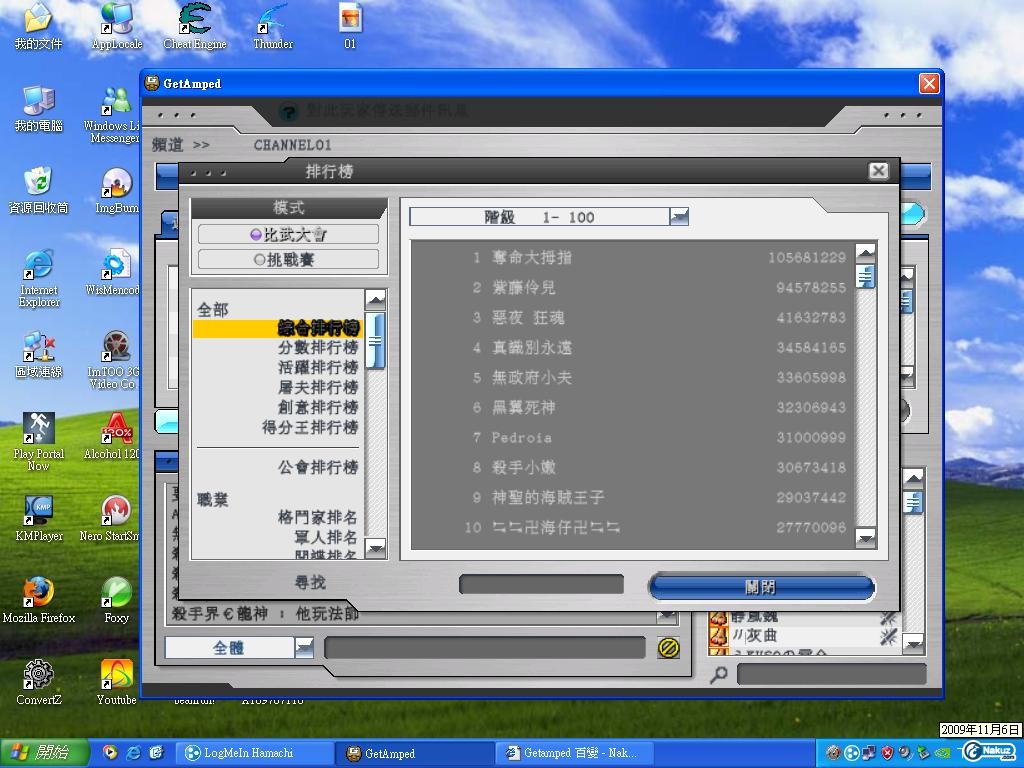
Task: Open the Mozilla Firefox desktop icon
Action: tap(38, 593)
